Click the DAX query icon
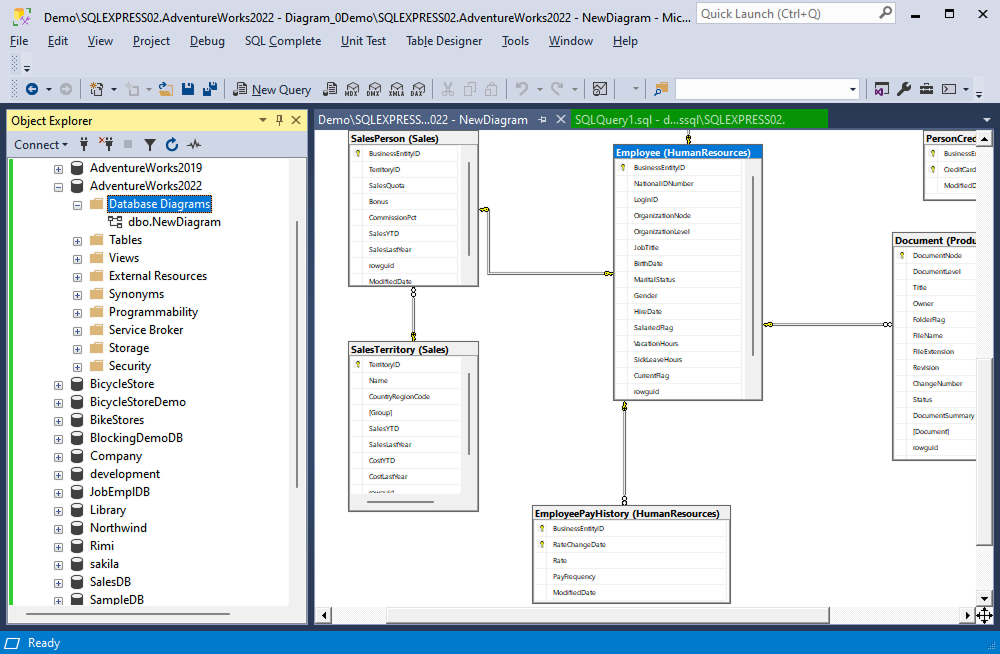 coord(418,89)
